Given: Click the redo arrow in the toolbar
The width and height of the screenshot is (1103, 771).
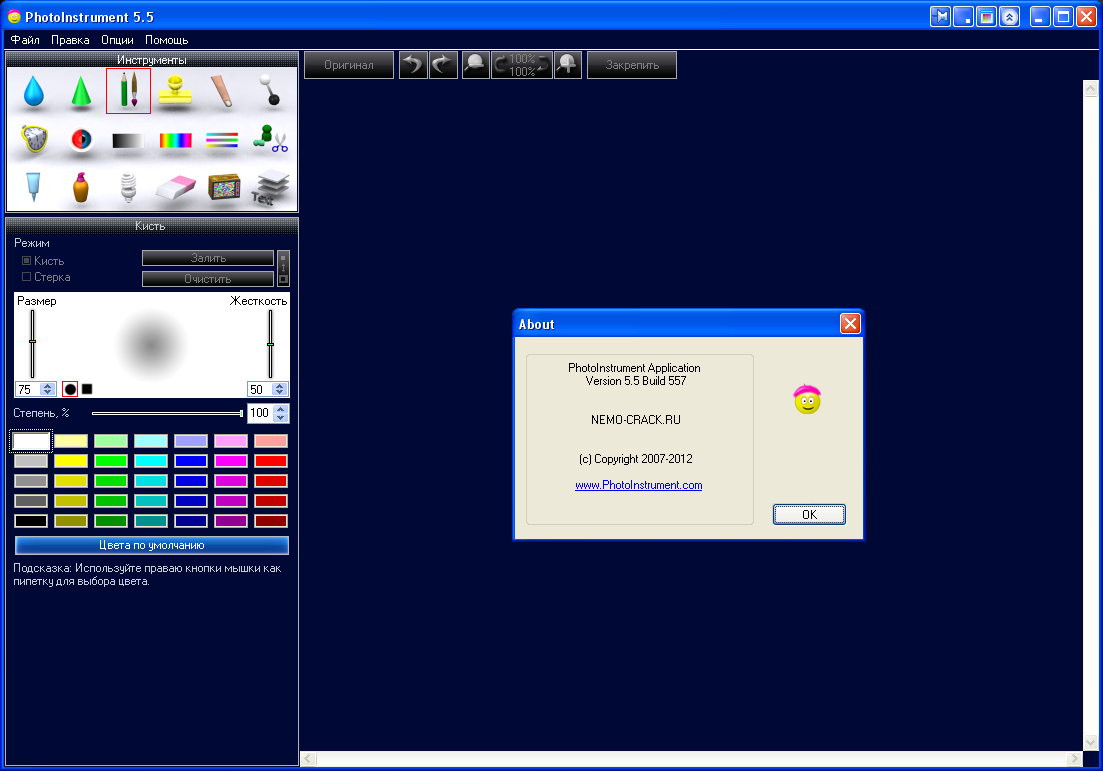Looking at the screenshot, I should point(443,65).
